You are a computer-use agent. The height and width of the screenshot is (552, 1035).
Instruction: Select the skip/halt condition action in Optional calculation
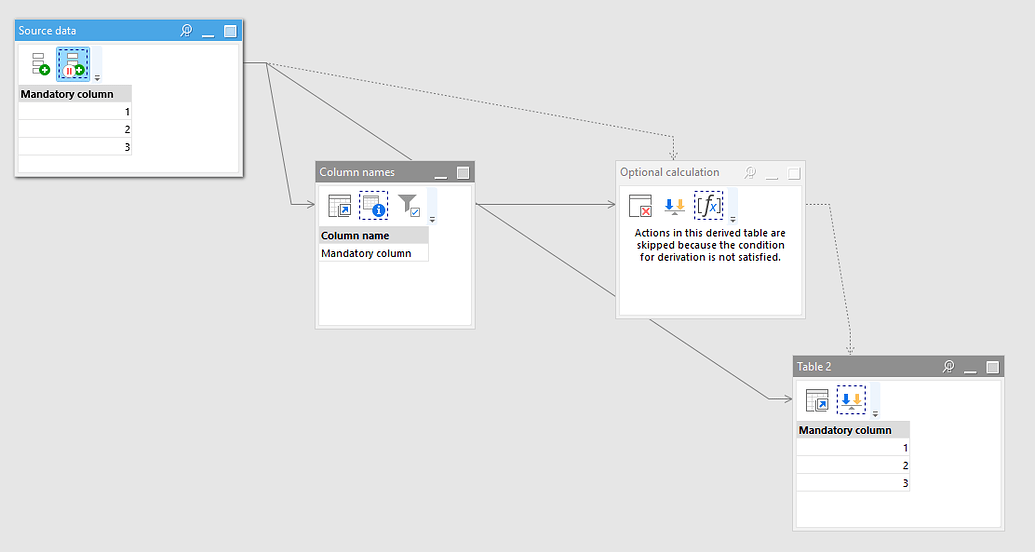click(x=640, y=205)
